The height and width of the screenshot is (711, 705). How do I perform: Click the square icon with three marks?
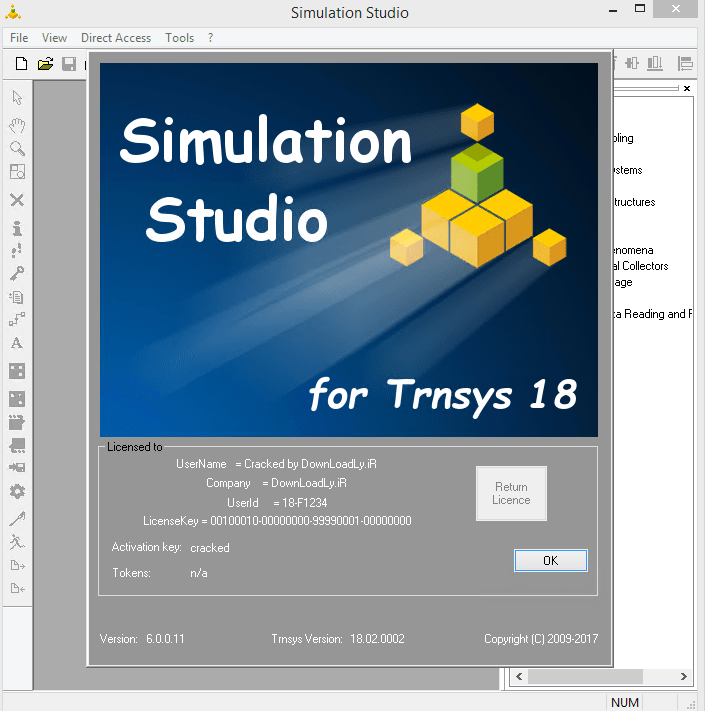click(x=17, y=399)
